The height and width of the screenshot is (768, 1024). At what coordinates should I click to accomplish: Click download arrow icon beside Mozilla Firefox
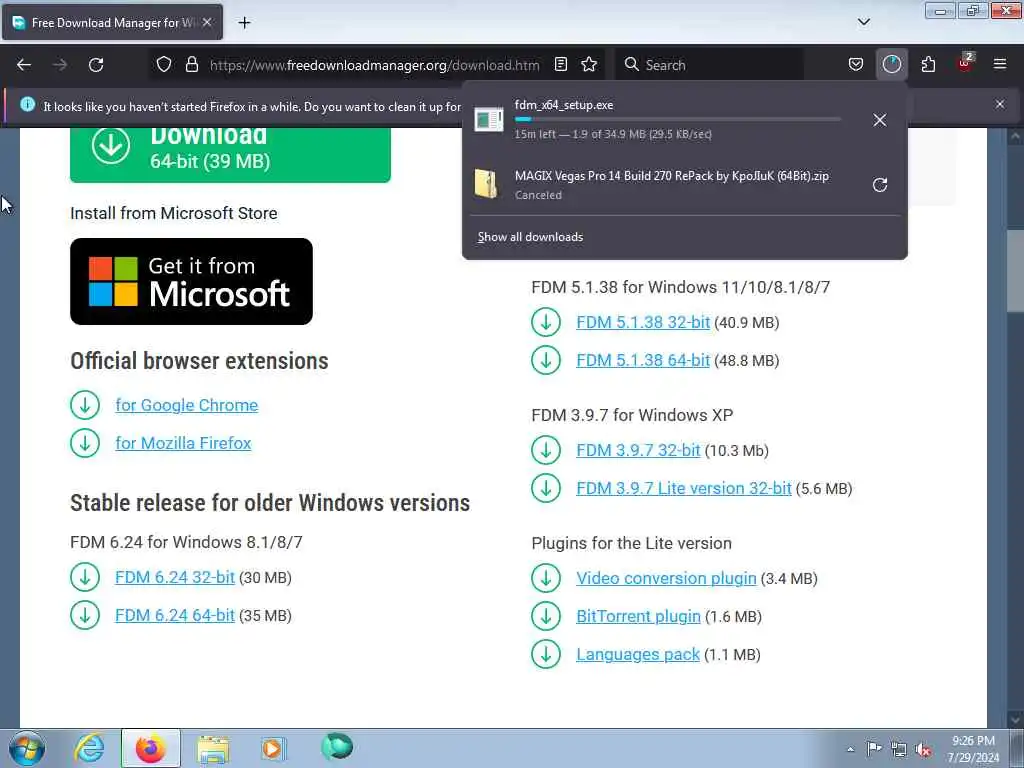(85, 443)
